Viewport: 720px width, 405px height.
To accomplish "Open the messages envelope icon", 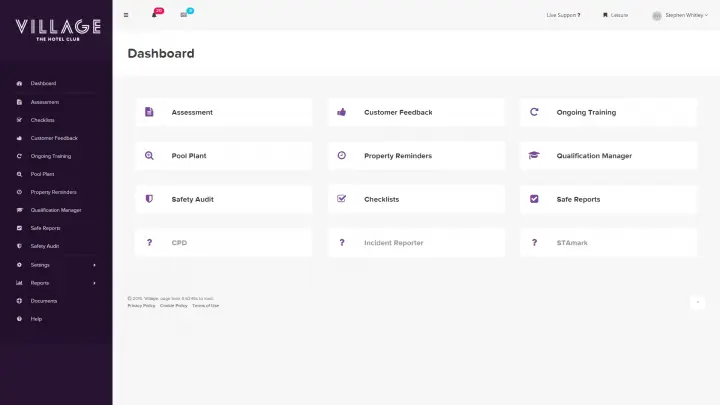I will tap(184, 15).
